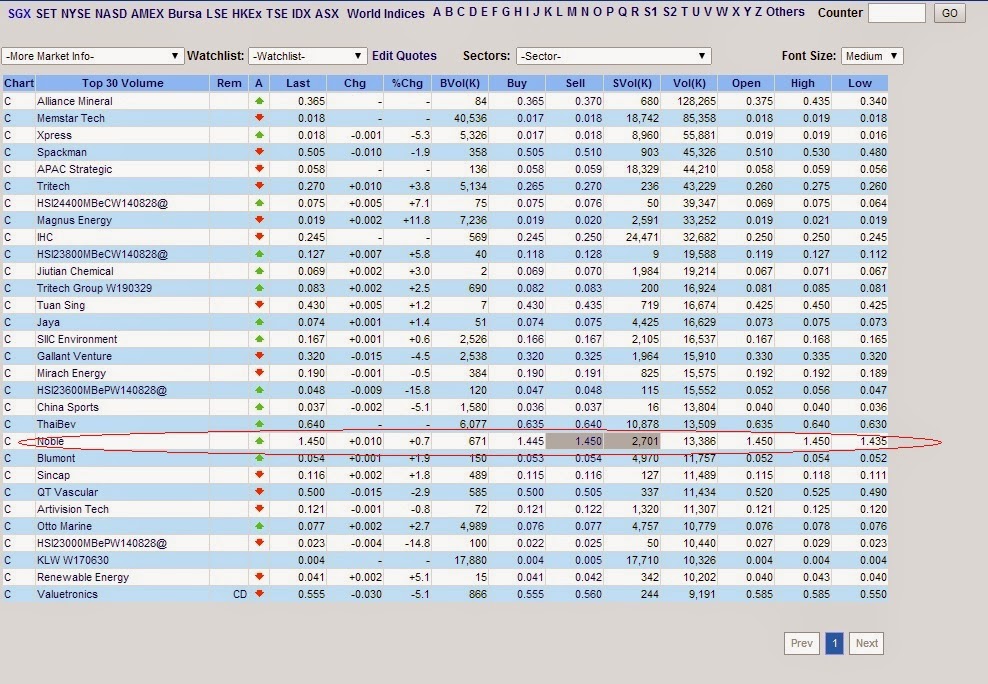Click page number 1 button
Image resolution: width=988 pixels, height=684 pixels.
tap(834, 643)
